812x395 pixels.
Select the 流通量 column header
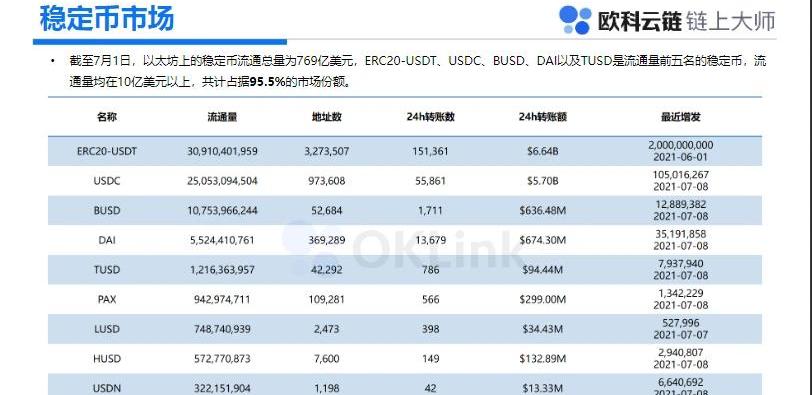click(x=222, y=117)
